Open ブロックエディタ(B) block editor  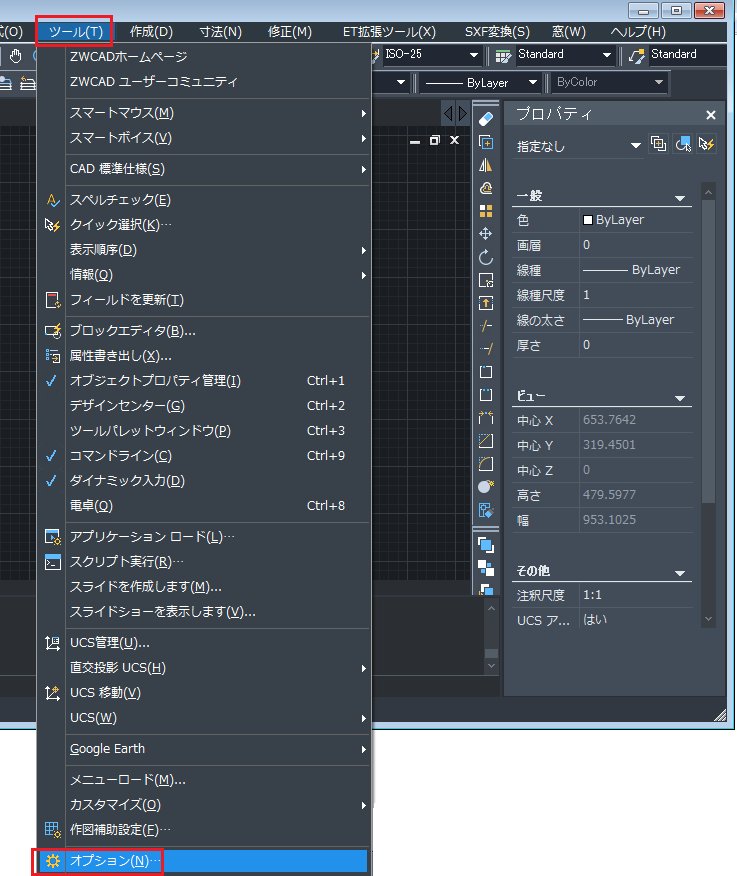click(x=205, y=331)
